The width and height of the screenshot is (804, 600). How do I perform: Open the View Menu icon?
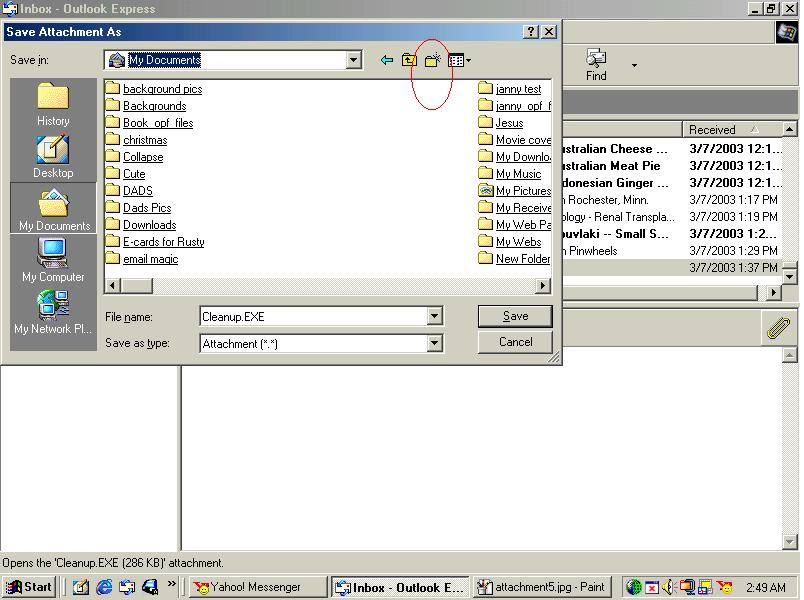[x=459, y=60]
